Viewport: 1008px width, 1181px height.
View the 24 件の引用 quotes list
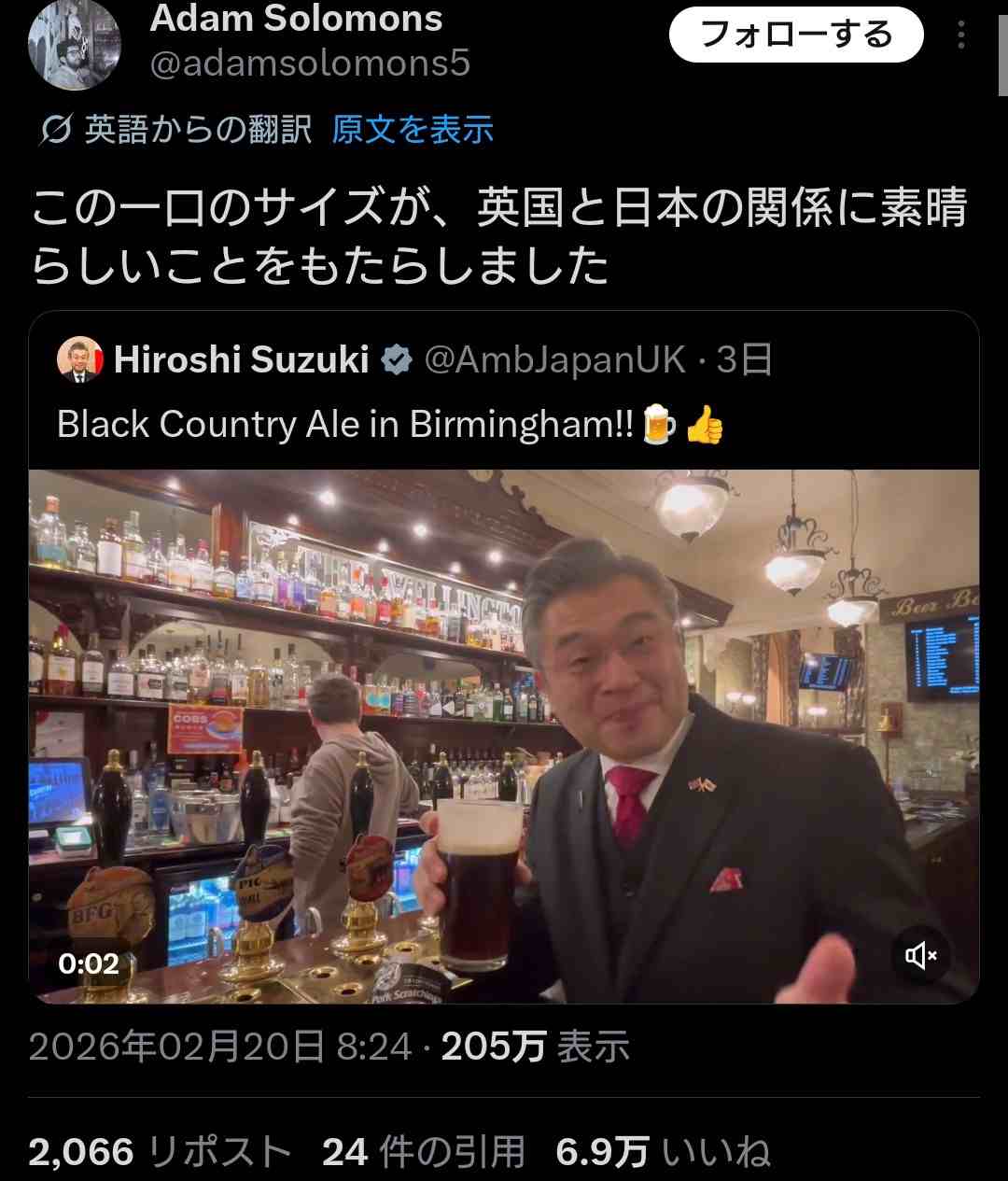click(423, 1151)
